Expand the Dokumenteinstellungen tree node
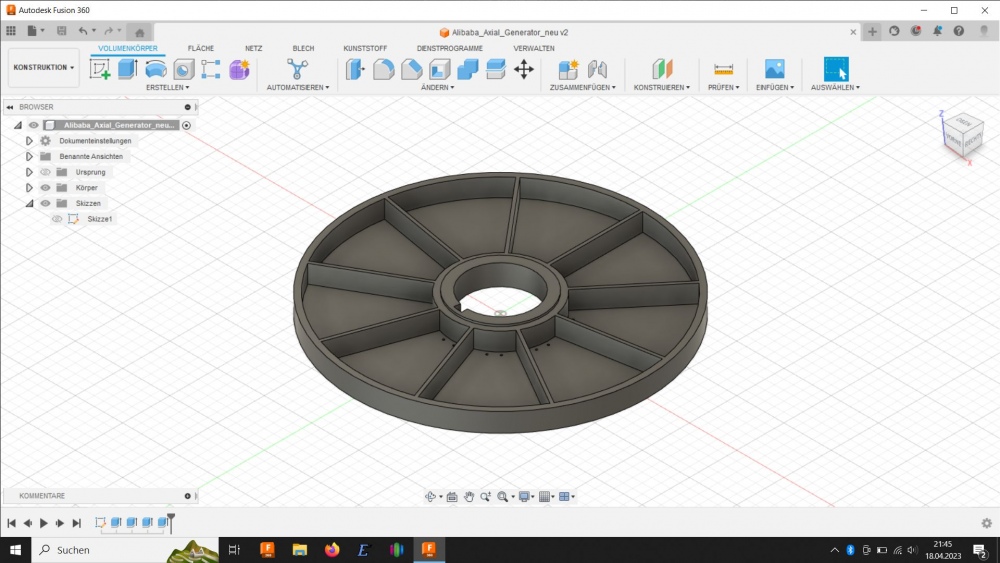This screenshot has height=563, width=1000. point(30,141)
